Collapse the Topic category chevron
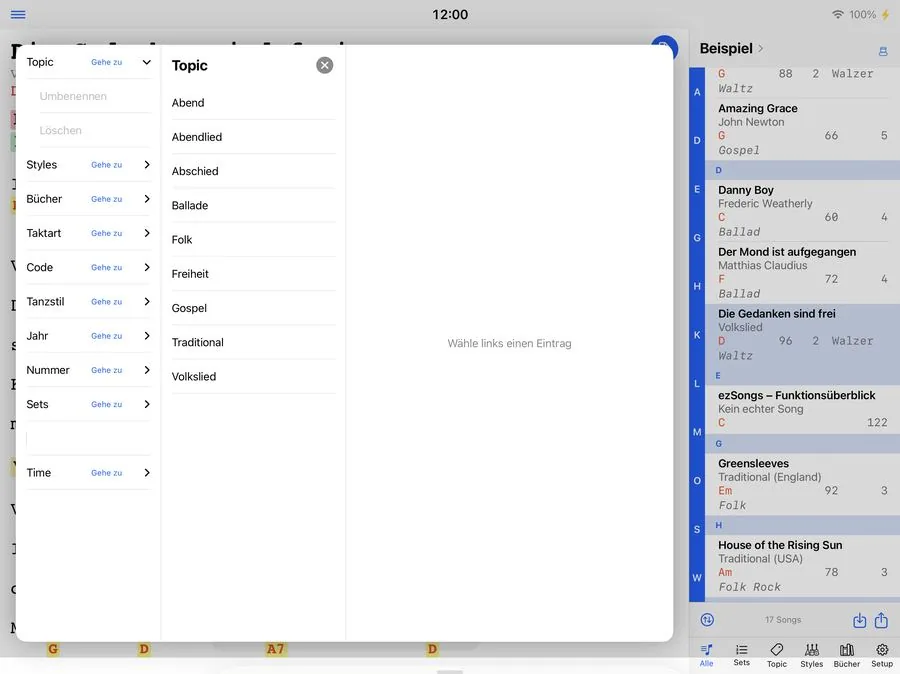The image size is (900, 674). point(147,62)
